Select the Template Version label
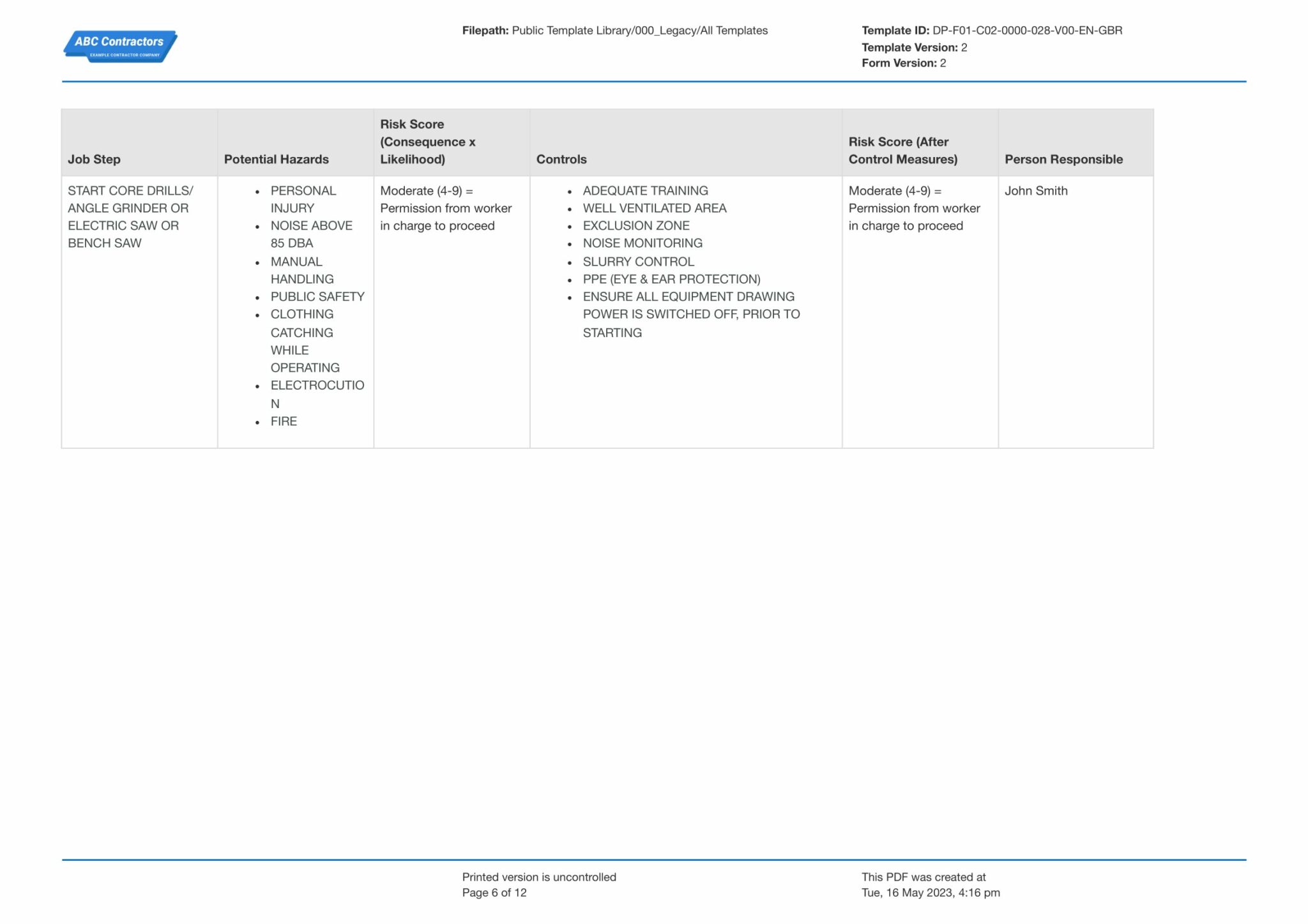The height and width of the screenshot is (924, 1308). pos(910,47)
